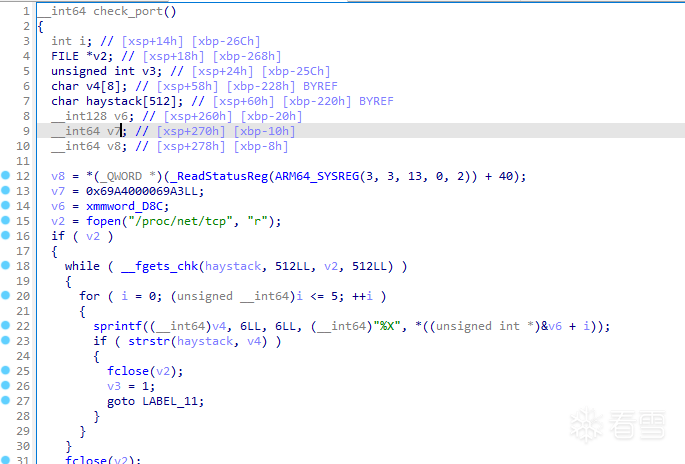Select variable v7 declaration on line 9
Screen dimensions: 685x464
click(86, 131)
